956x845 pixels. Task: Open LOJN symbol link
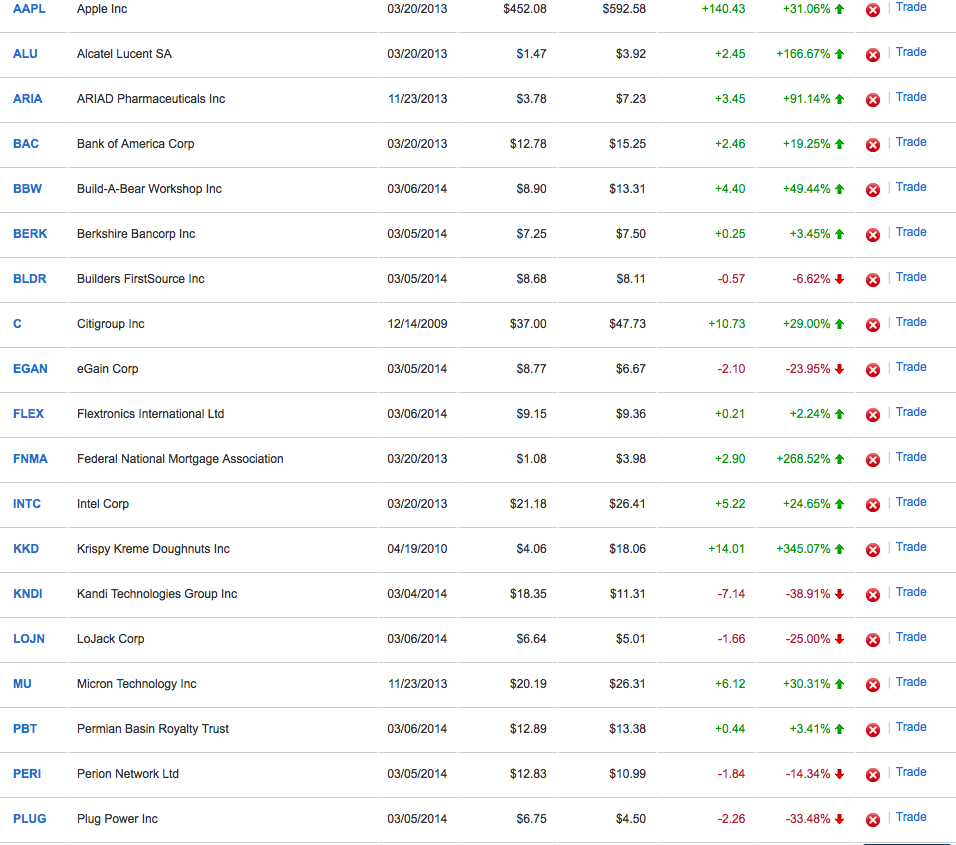[x=29, y=639]
